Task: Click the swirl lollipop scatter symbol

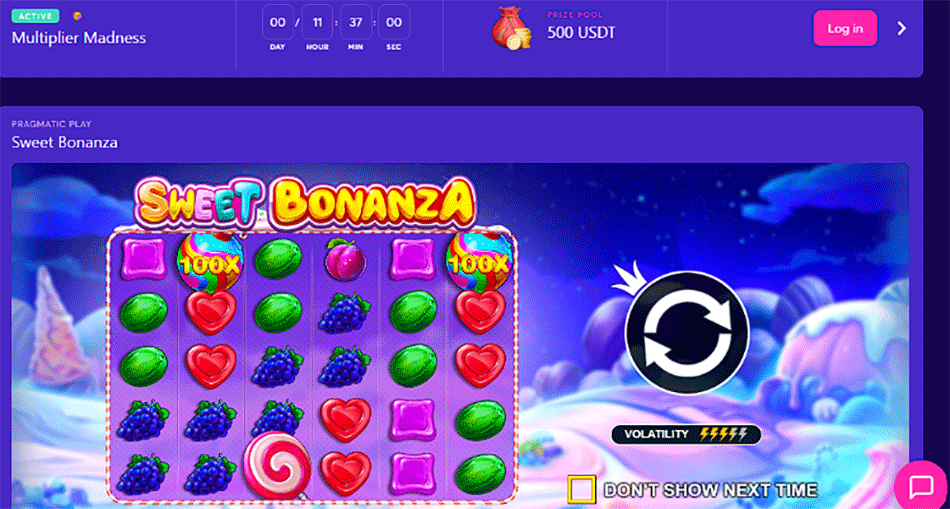Action: pyautogui.click(x=277, y=465)
